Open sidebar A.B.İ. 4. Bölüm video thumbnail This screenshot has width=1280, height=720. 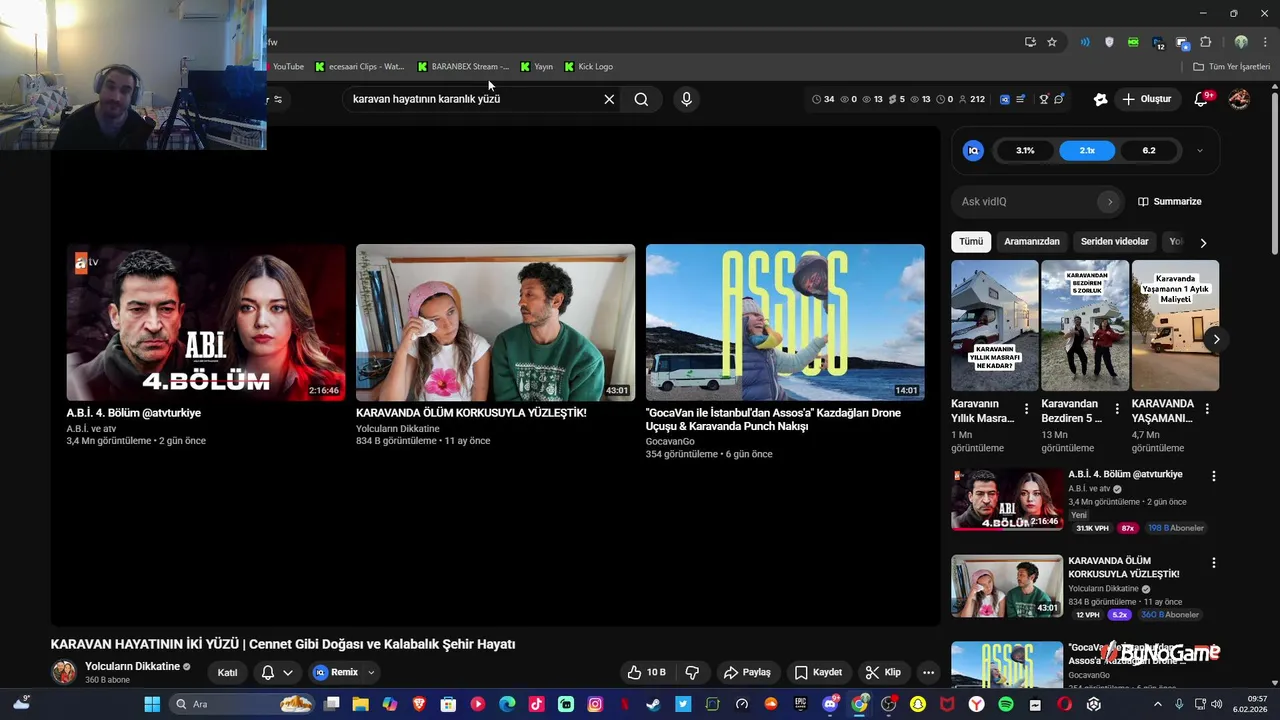(x=1007, y=500)
